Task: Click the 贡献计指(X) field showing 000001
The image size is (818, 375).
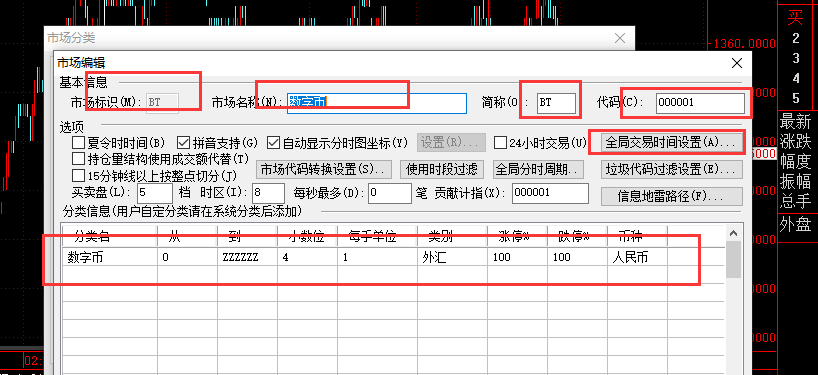Action: [x=550, y=192]
